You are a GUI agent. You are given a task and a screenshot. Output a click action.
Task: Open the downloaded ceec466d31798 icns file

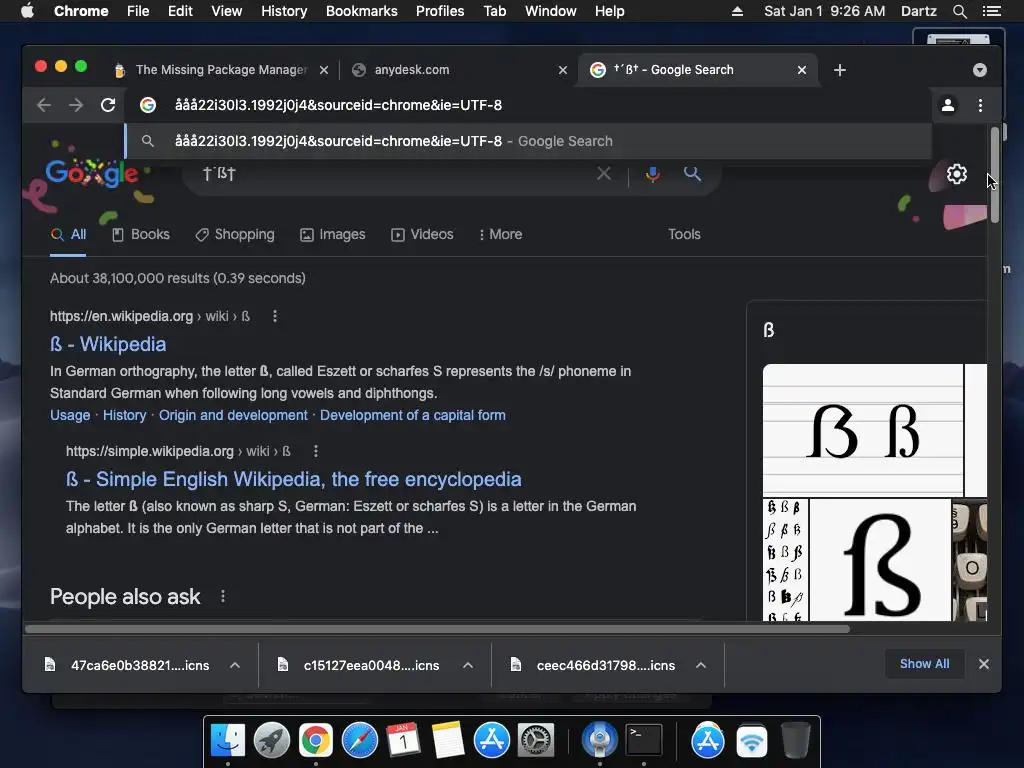point(594,665)
